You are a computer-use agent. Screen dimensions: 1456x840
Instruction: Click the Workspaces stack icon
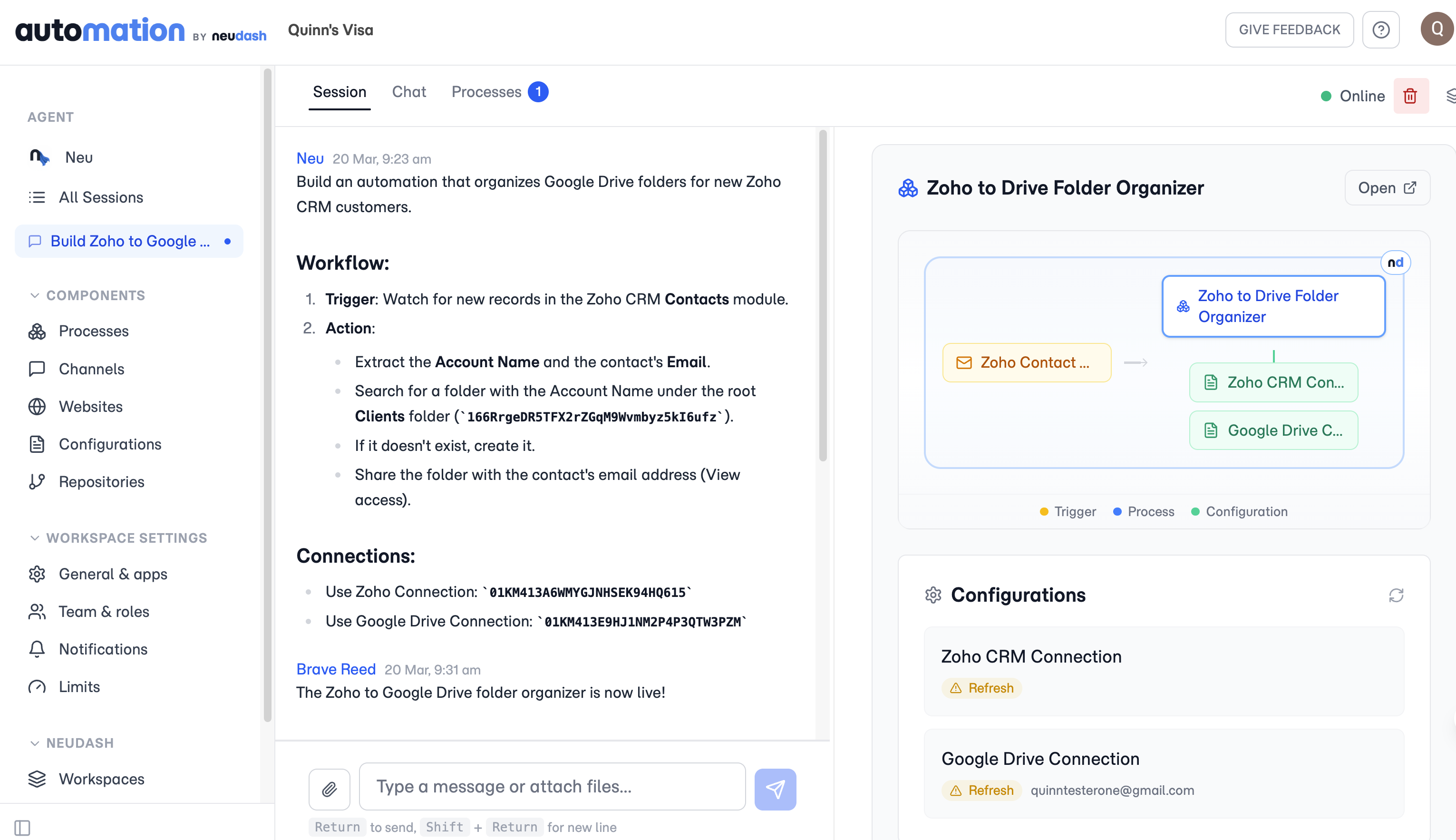37,779
